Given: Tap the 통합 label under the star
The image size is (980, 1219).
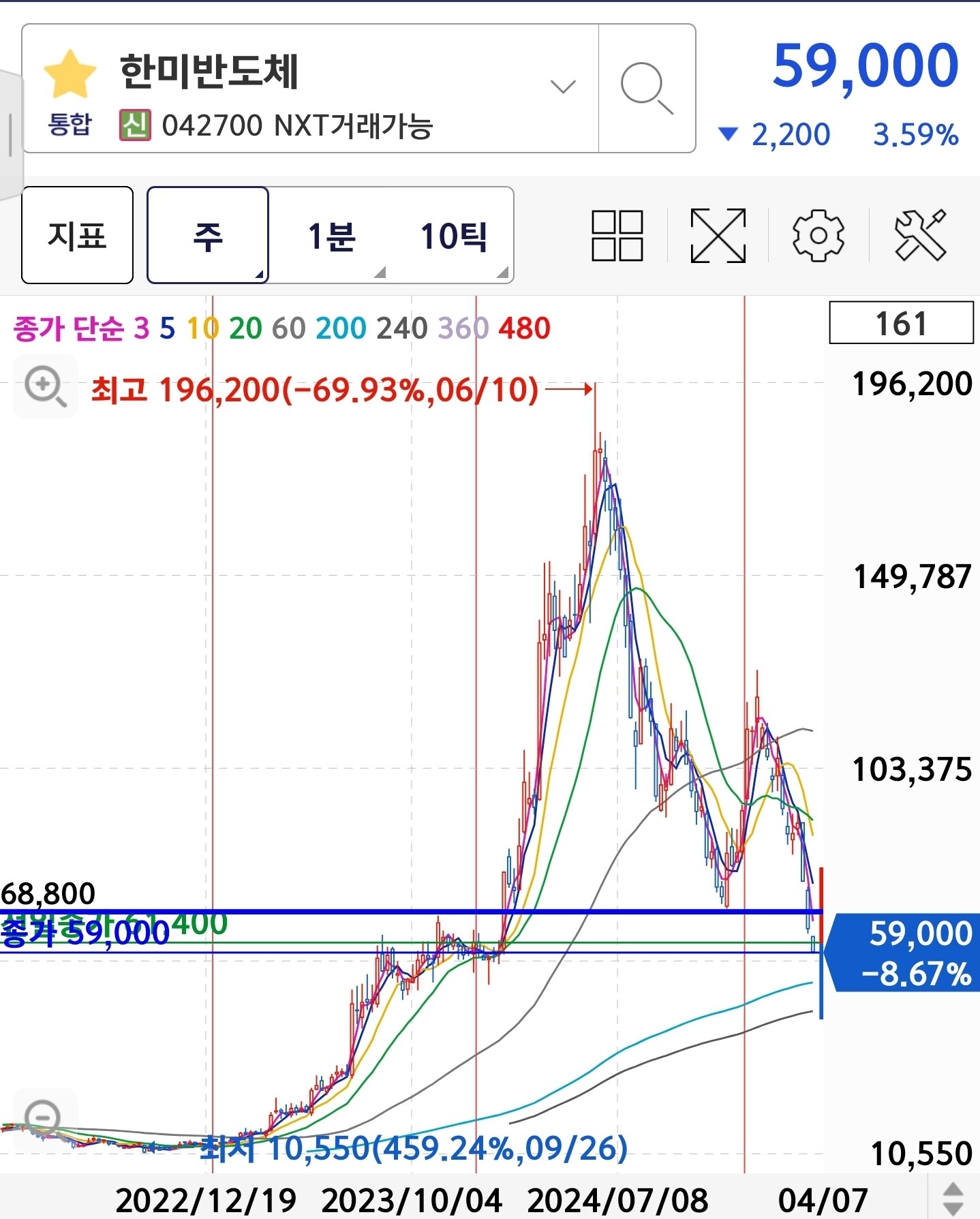Looking at the screenshot, I should coord(69,124).
